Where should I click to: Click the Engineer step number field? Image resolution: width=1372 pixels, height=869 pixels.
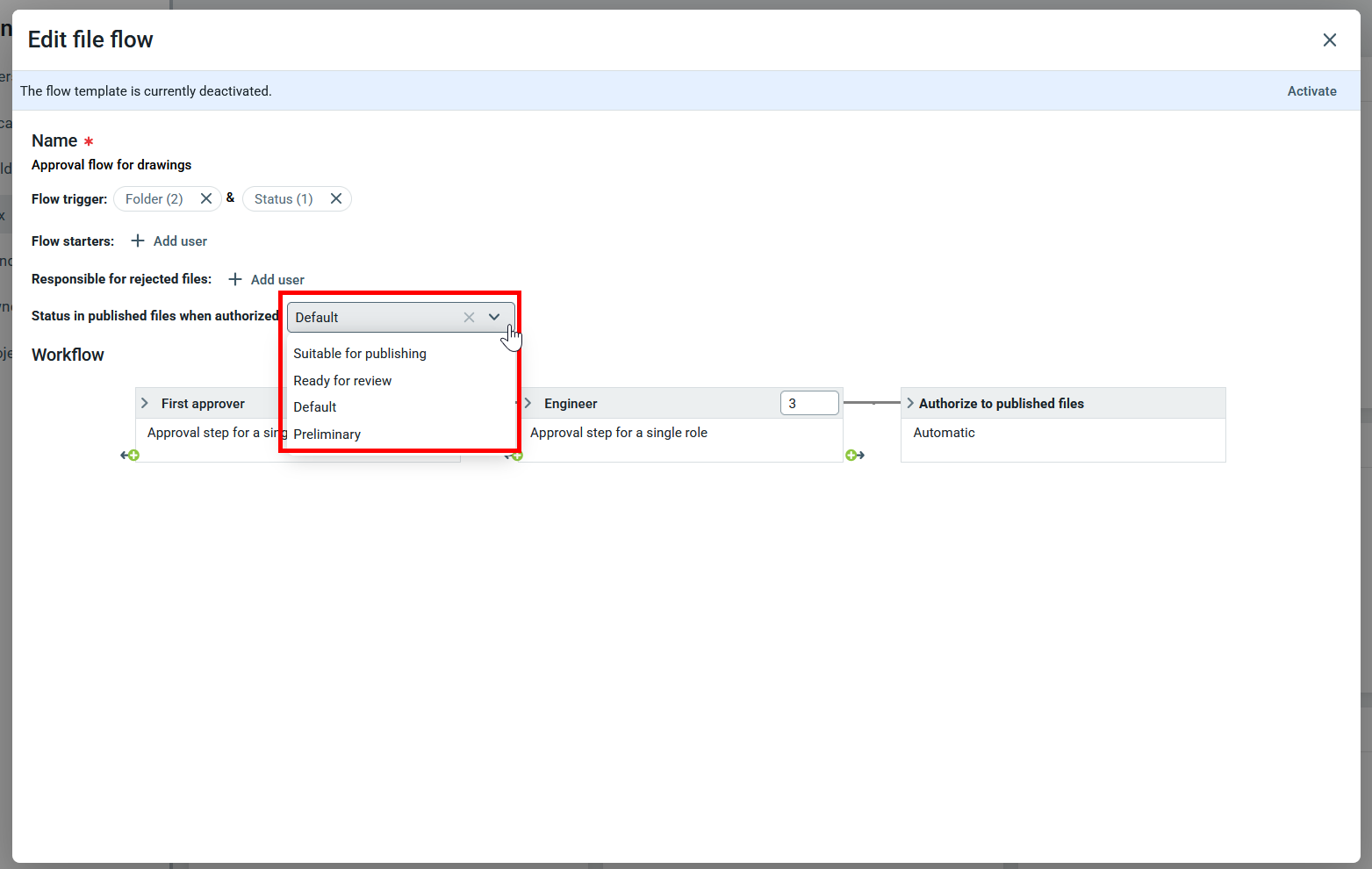click(x=808, y=403)
